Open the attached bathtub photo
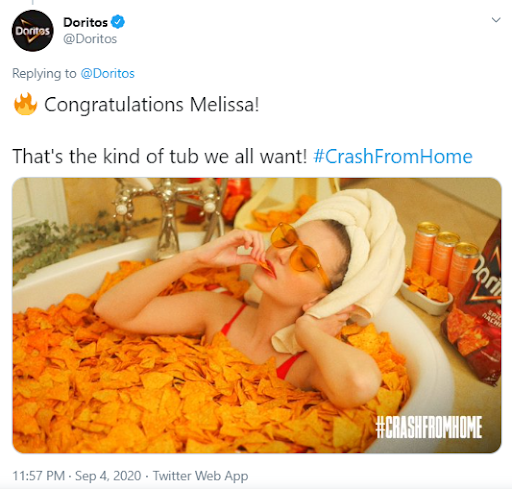This screenshot has height=489, width=512. (x=257, y=315)
